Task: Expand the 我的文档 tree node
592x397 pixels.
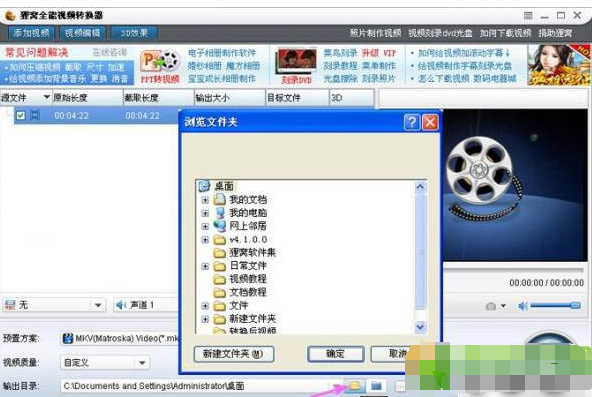Action: [x=205, y=200]
